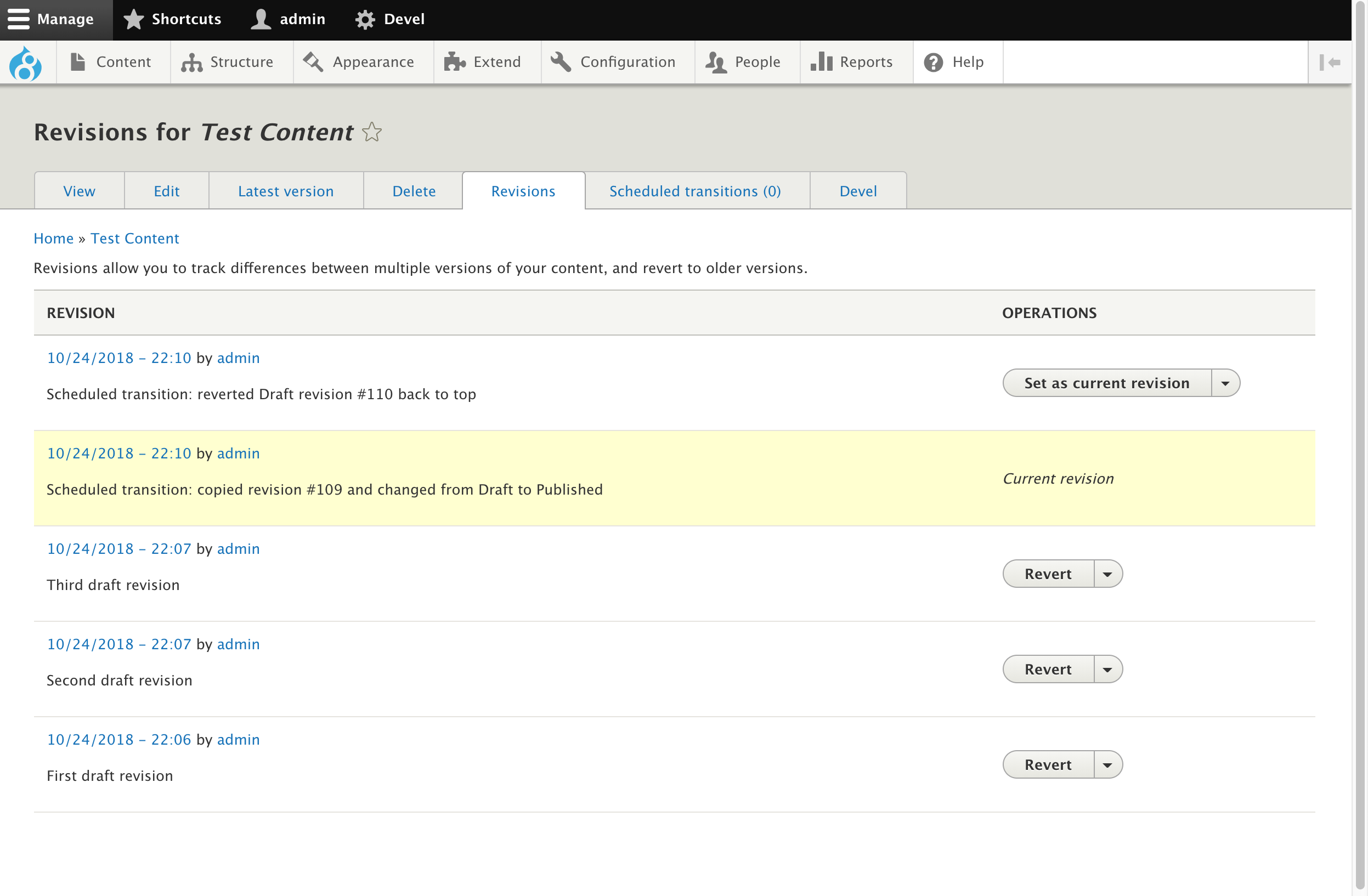The image size is (1368, 896).
Task: Open First draft revision 22:06 date link
Action: click(x=119, y=740)
